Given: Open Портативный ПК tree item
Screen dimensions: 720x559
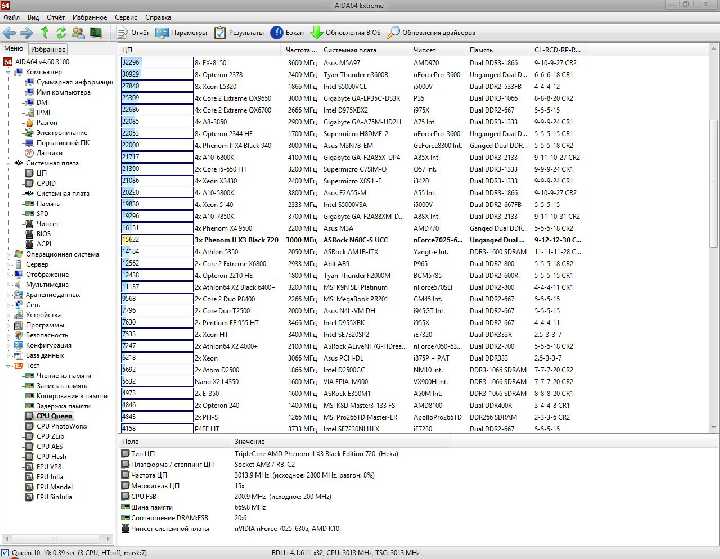Looking at the screenshot, I should tap(57, 143).
